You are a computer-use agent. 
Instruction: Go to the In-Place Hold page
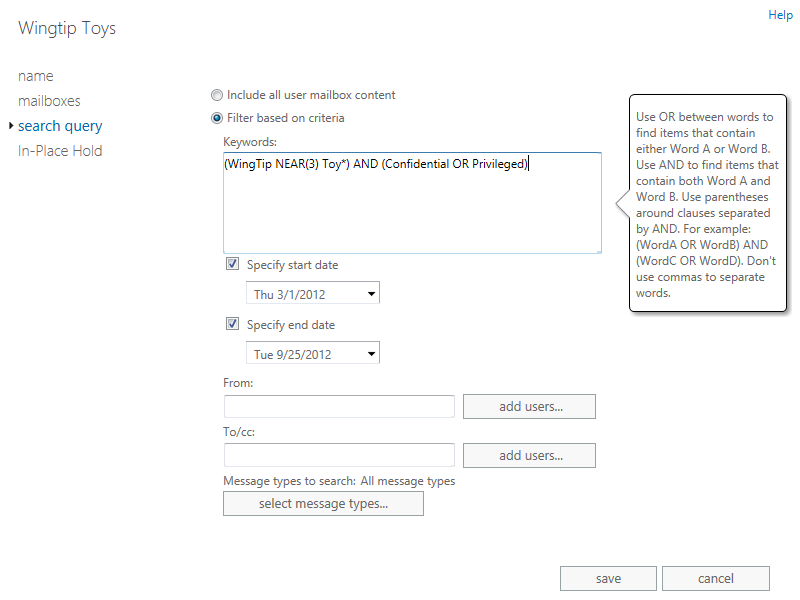point(60,151)
